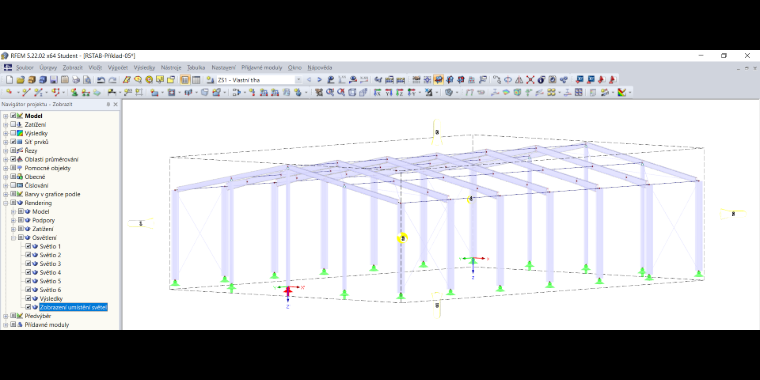This screenshot has width=760, height=380.
Task: Go to next load case with right arrow
Action: click(319, 80)
